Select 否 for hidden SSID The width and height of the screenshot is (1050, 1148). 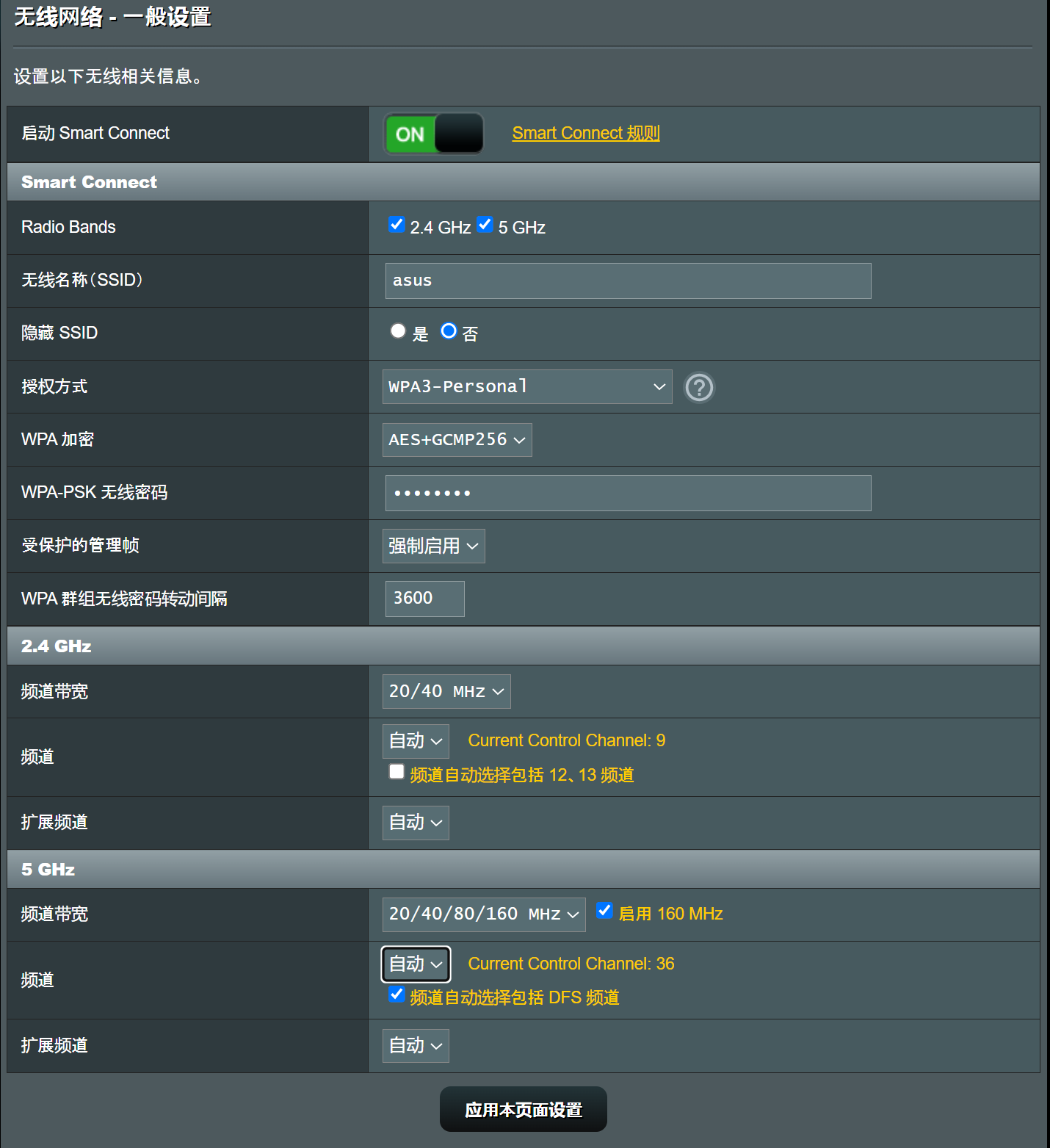pyautogui.click(x=449, y=331)
